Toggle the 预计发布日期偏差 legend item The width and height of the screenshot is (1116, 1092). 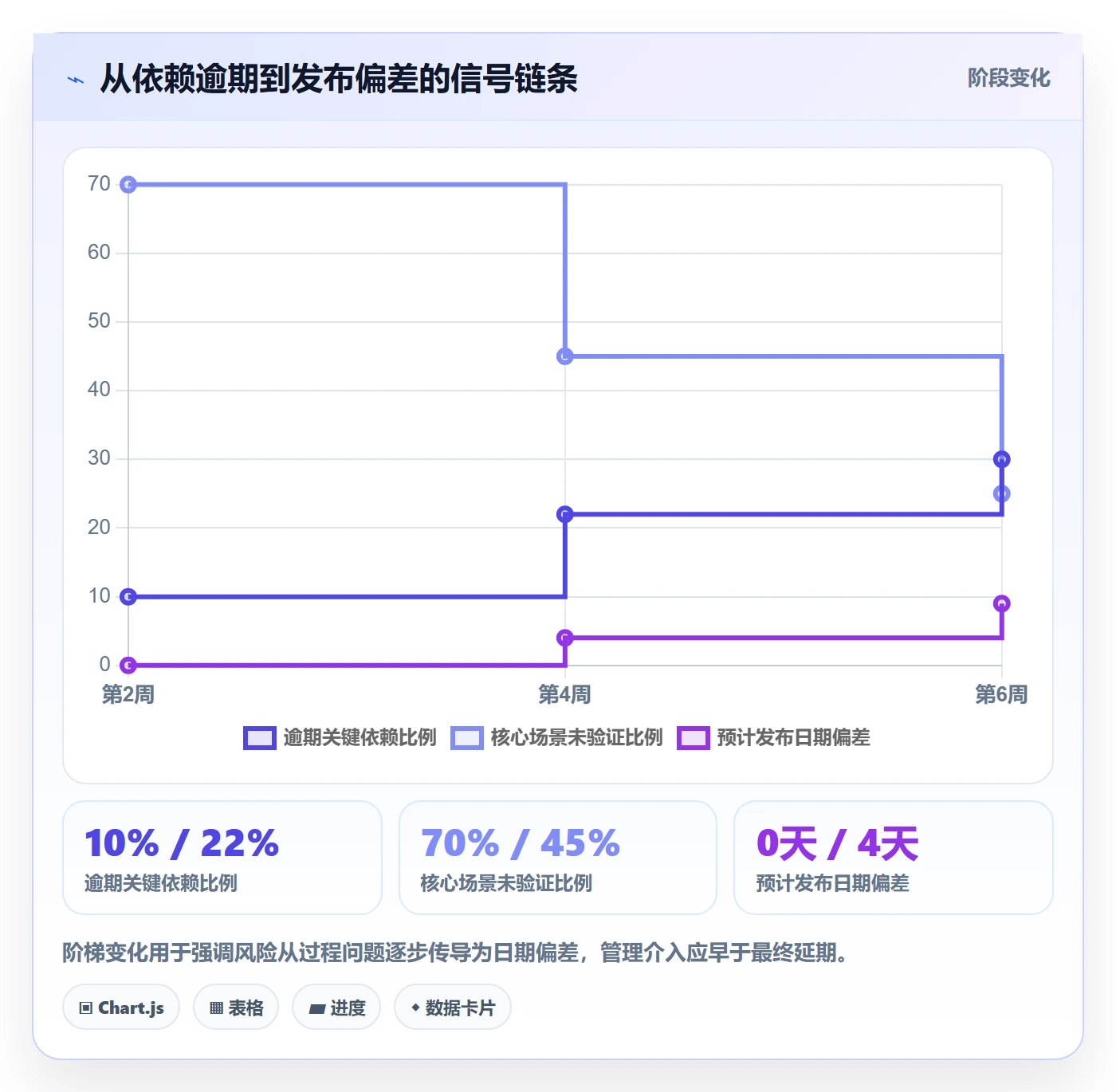pos(773,738)
